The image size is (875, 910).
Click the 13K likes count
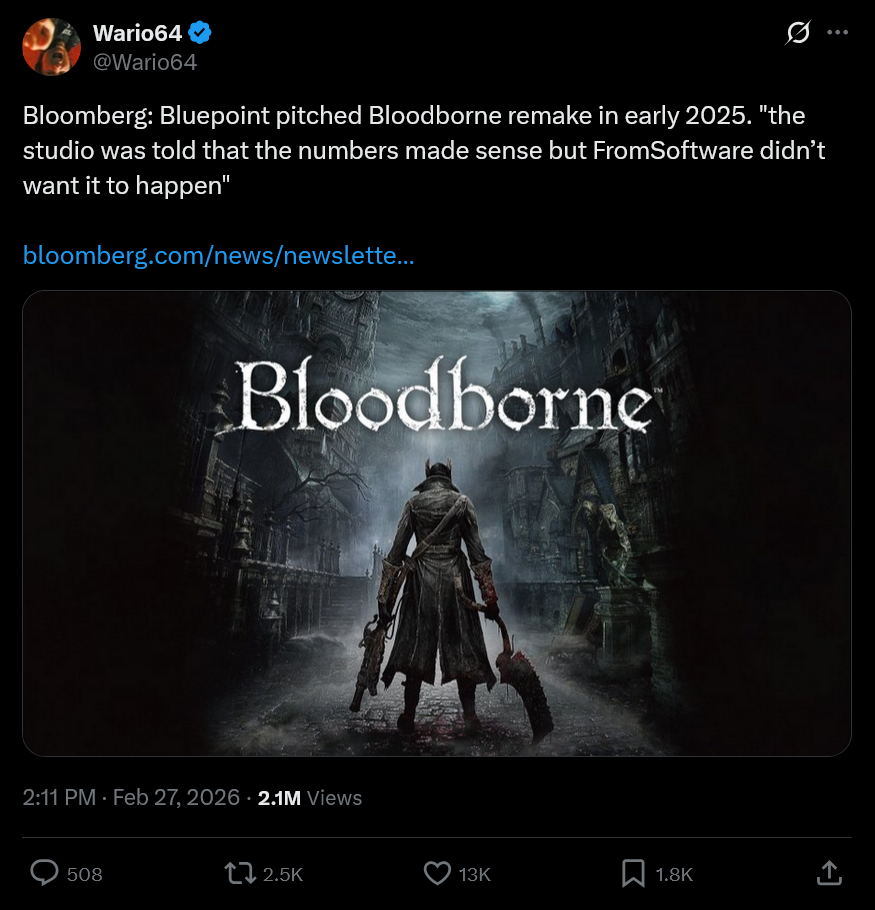point(474,874)
